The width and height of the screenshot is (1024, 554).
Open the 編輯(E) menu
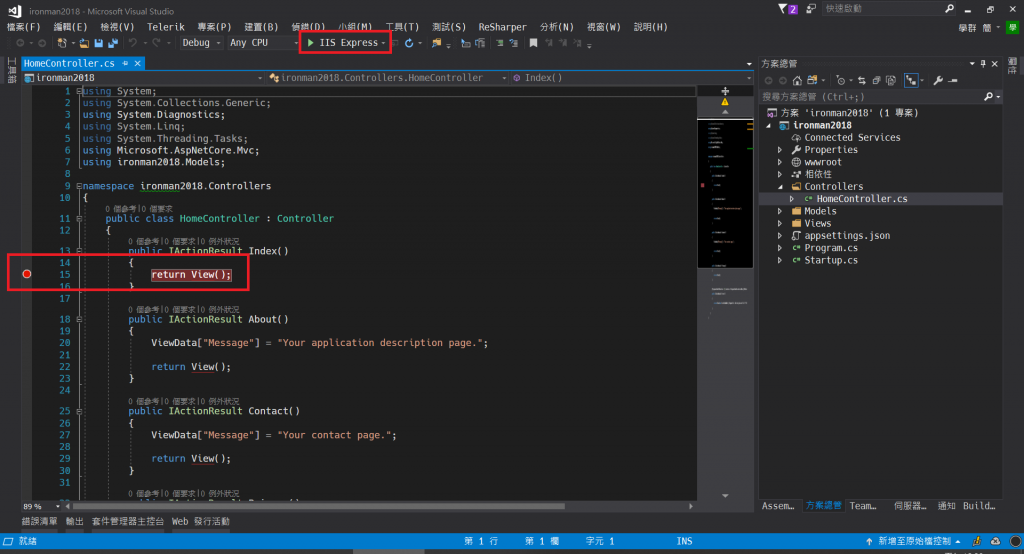70,27
